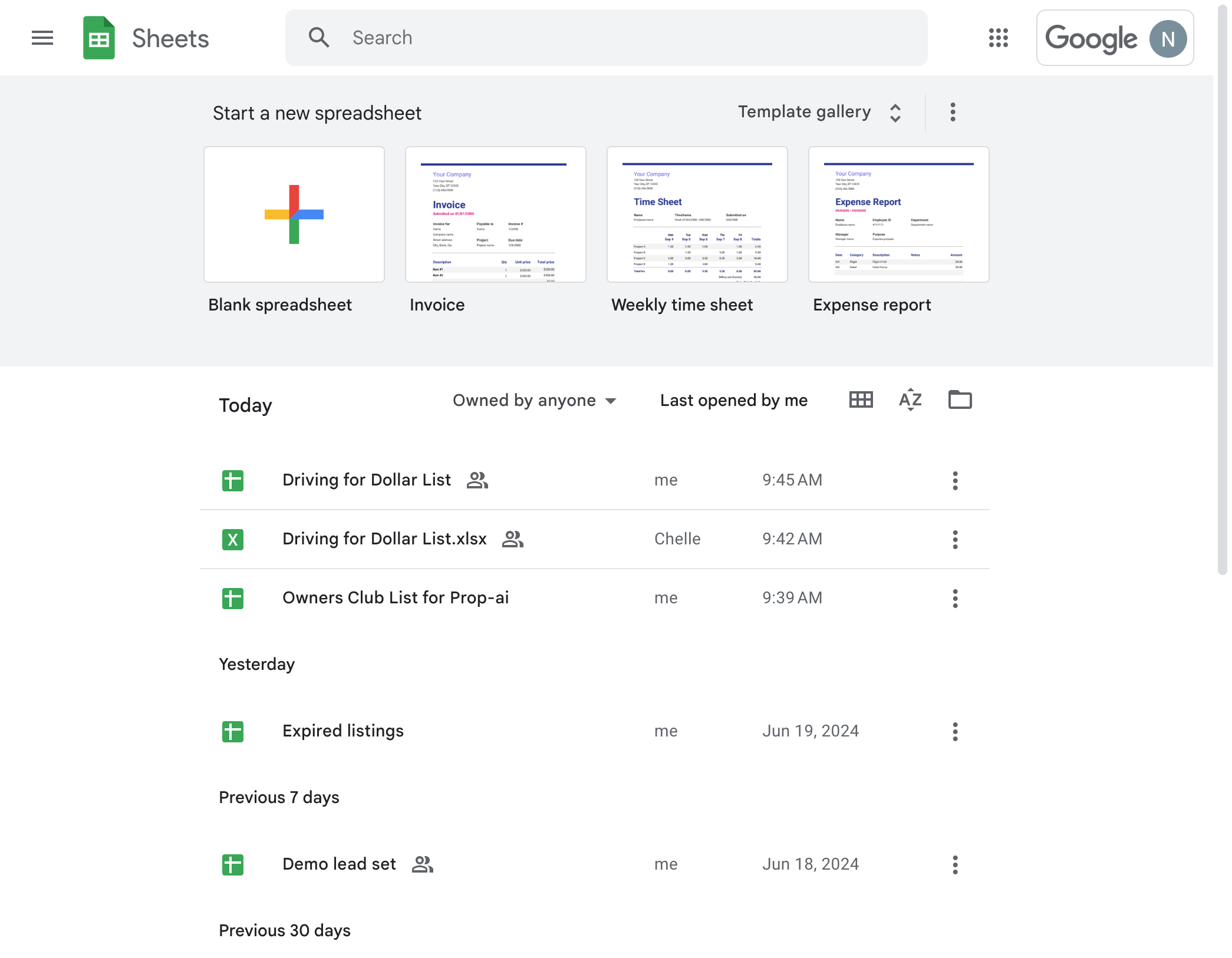Expand the Template gallery
Screen dimensions: 1232x958
point(819,112)
